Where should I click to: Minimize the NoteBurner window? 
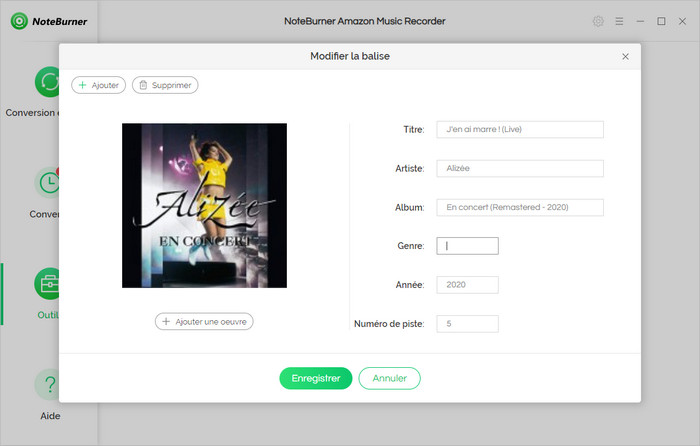pyautogui.click(x=640, y=21)
